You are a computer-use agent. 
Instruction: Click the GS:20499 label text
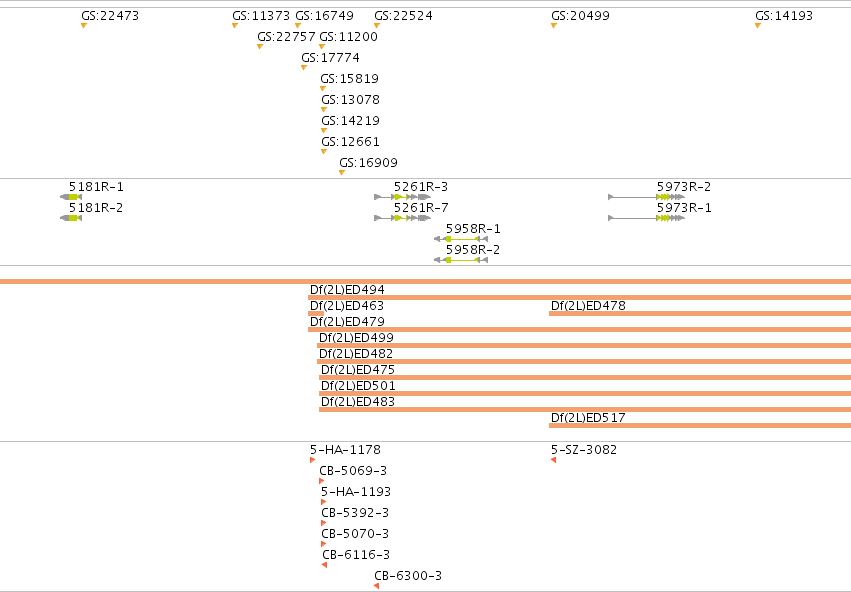[x=580, y=16]
